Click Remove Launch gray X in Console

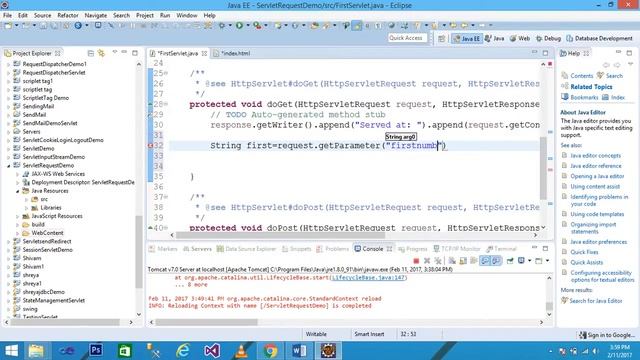pyautogui.click(x=427, y=260)
